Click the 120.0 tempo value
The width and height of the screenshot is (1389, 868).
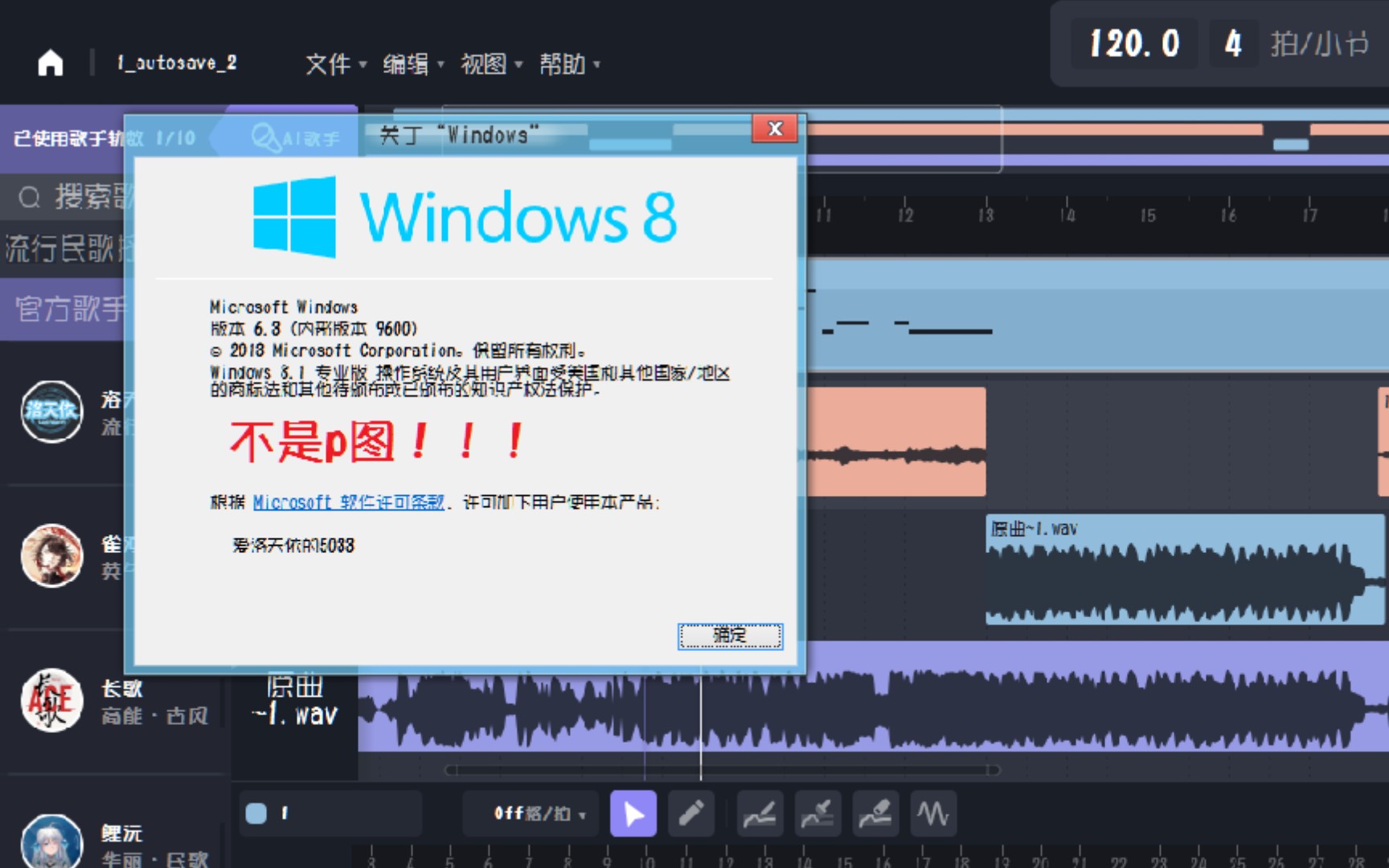tap(1134, 43)
